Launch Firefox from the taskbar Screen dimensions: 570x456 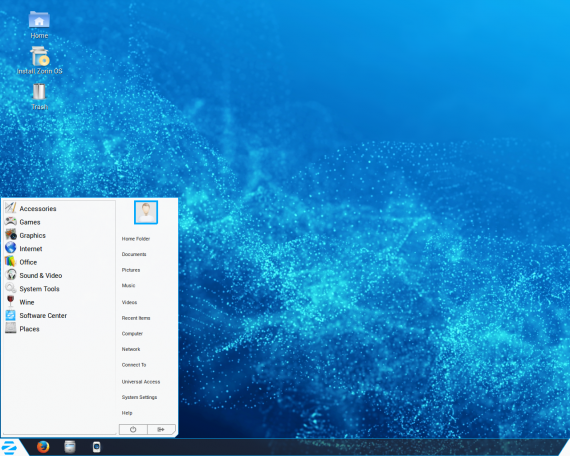coord(43,447)
